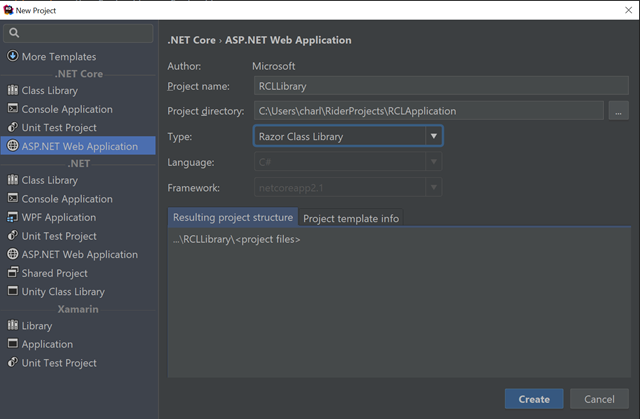Select .NET Core Console Application template icon
Viewport: 640px width, 419px height.
click(13, 109)
